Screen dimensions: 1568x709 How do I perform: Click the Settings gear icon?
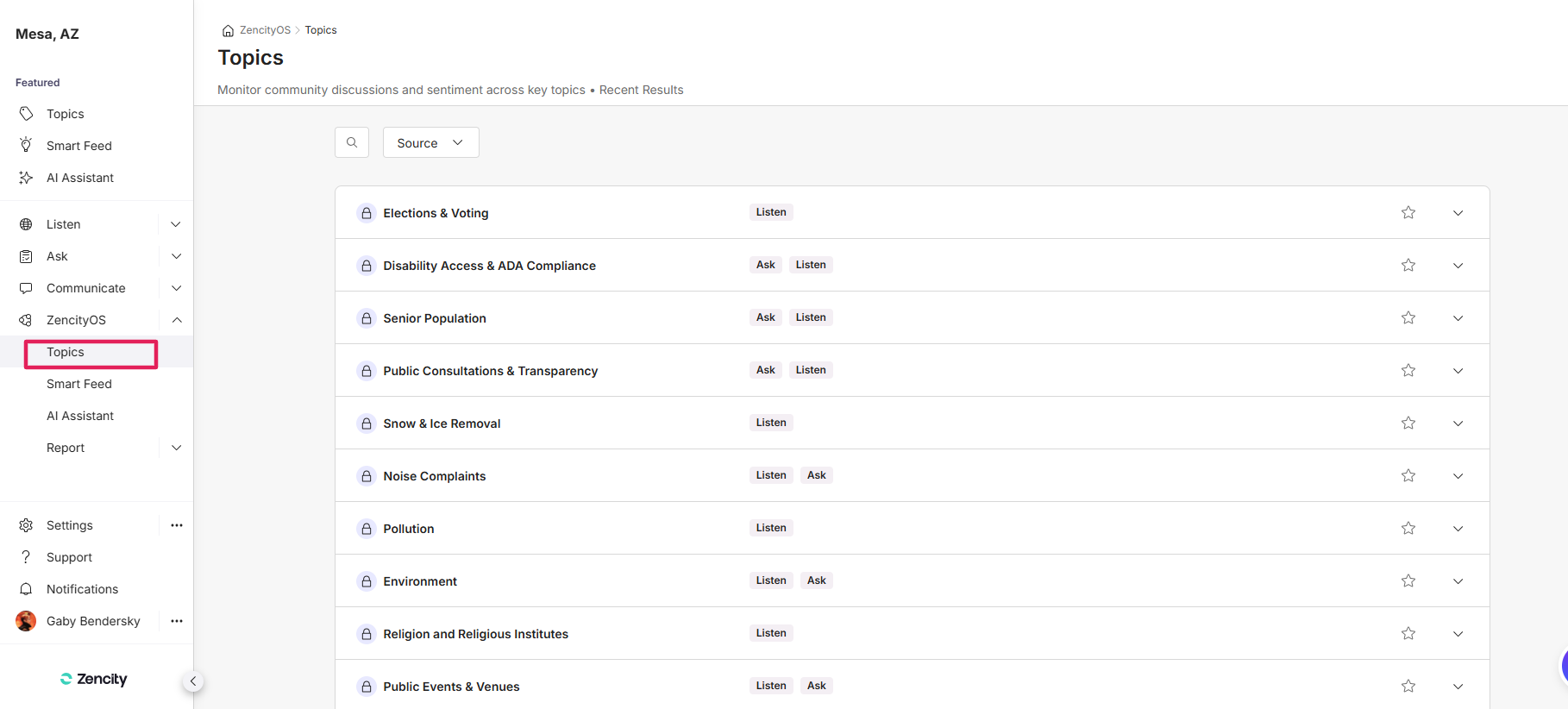(26, 525)
